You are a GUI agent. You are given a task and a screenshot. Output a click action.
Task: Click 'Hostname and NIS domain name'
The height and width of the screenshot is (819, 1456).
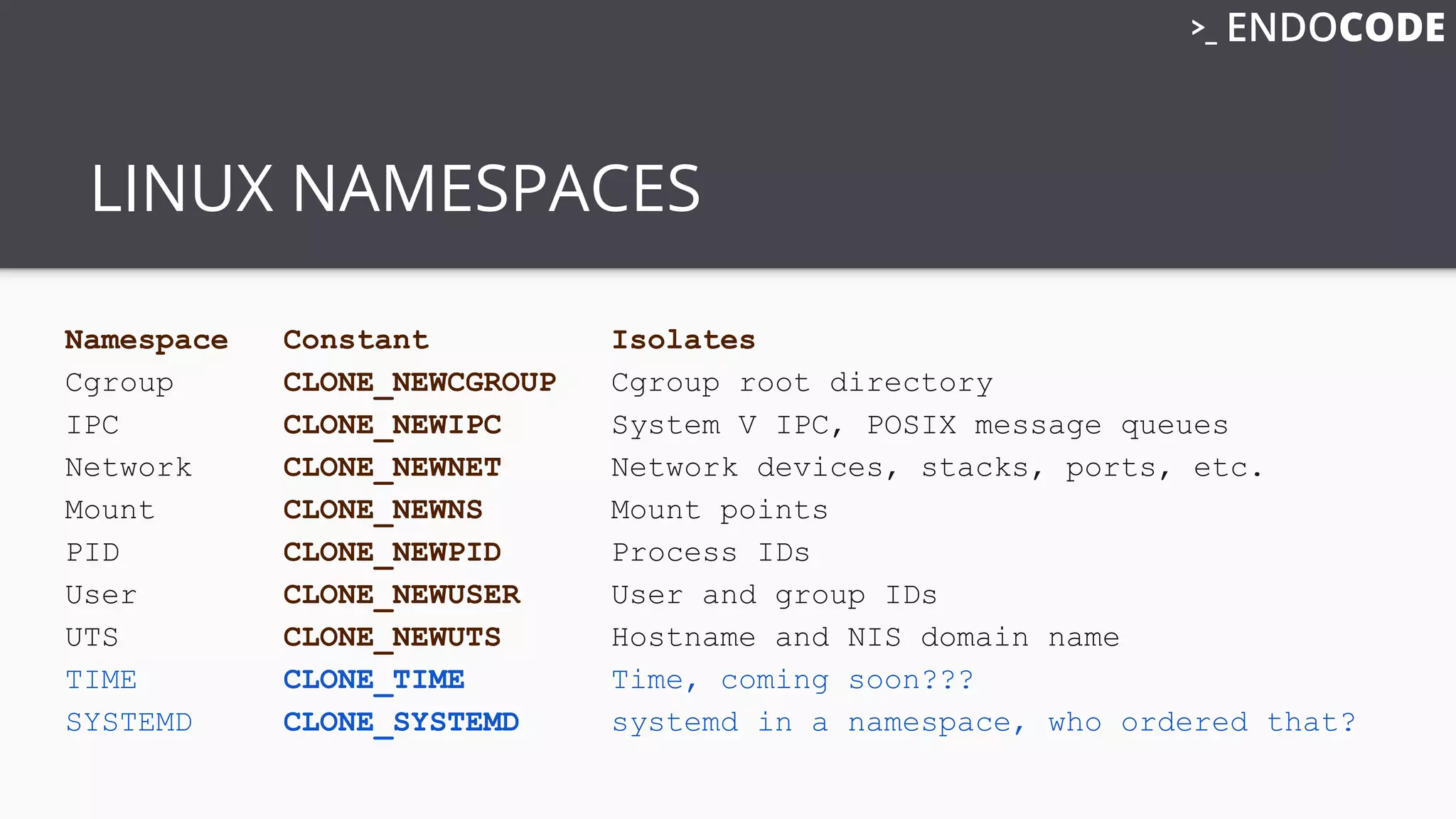tap(865, 638)
